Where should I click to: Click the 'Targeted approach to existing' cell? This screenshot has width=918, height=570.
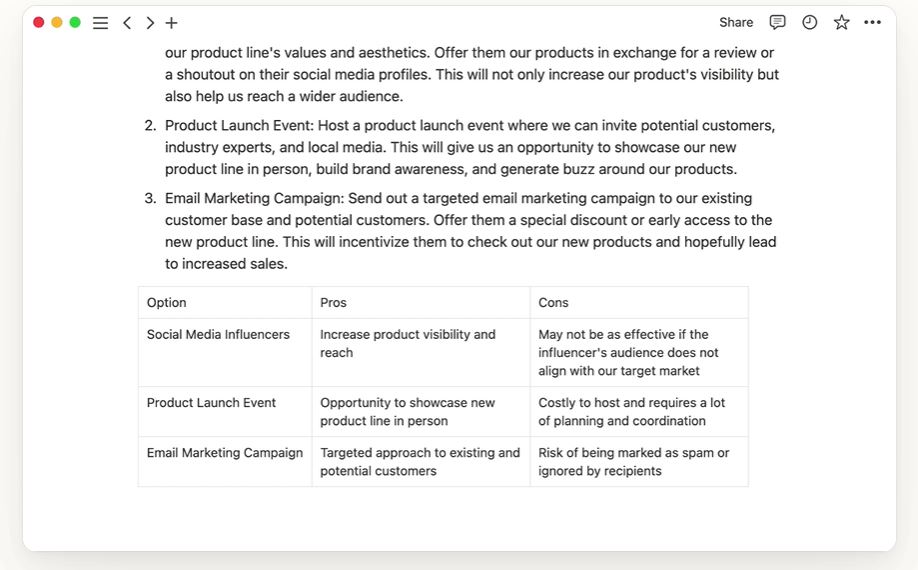pyautogui.click(x=421, y=461)
